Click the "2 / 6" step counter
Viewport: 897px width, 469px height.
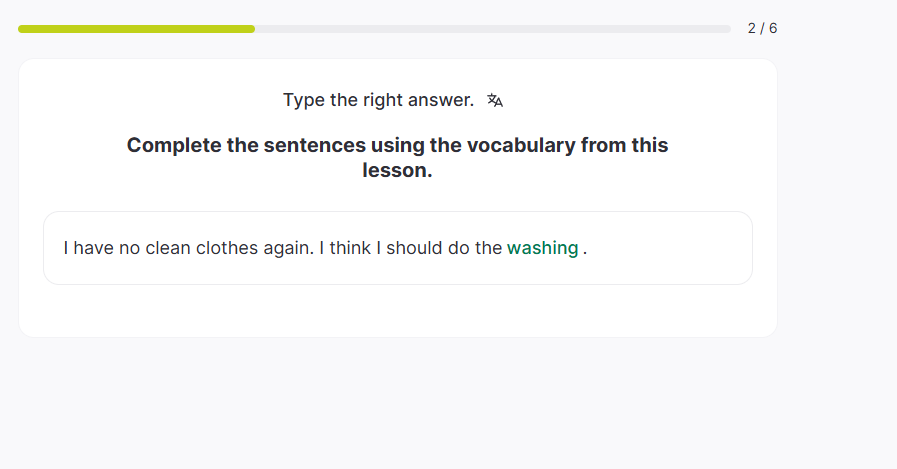click(x=762, y=29)
